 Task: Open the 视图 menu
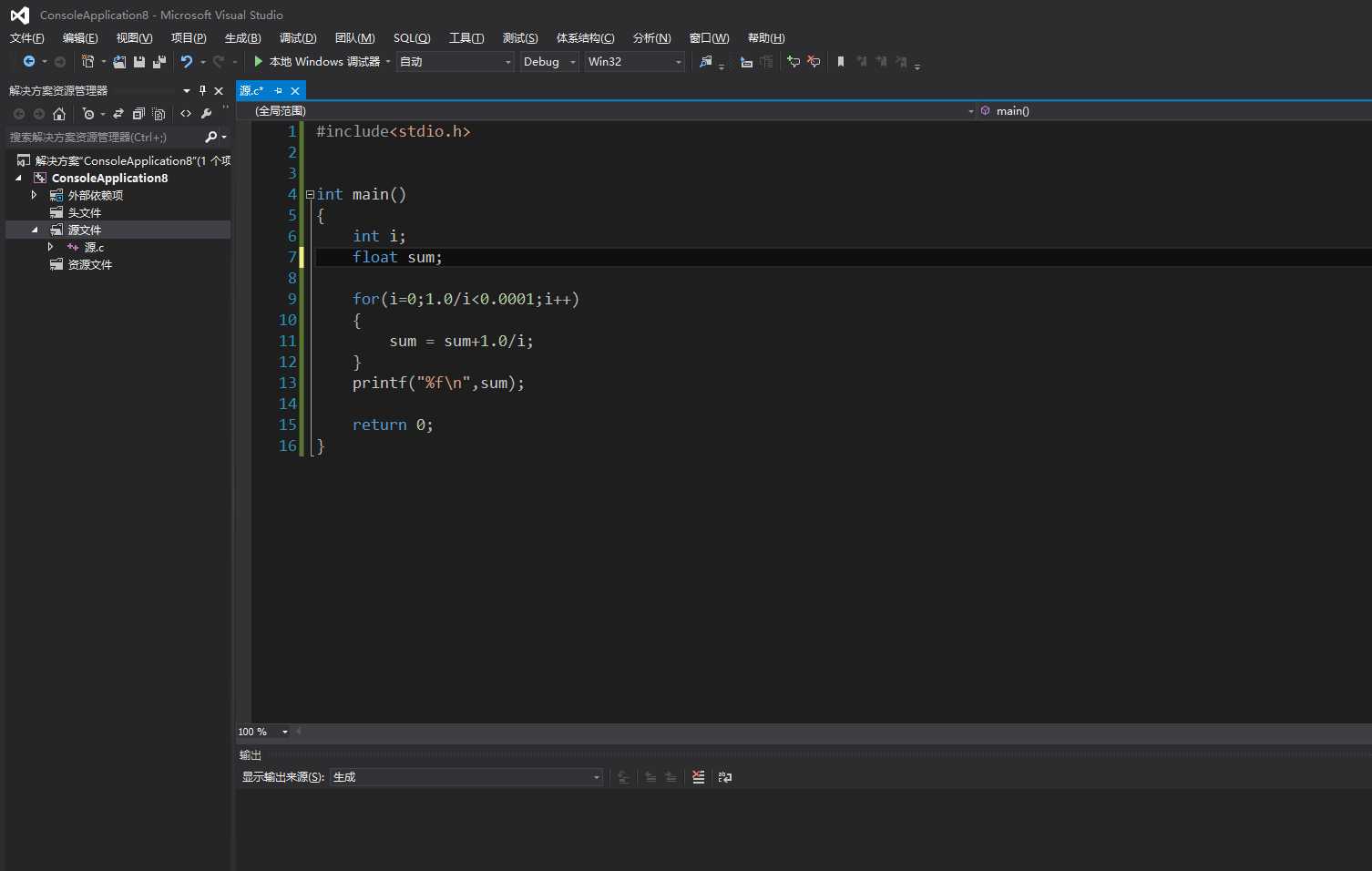coord(134,38)
